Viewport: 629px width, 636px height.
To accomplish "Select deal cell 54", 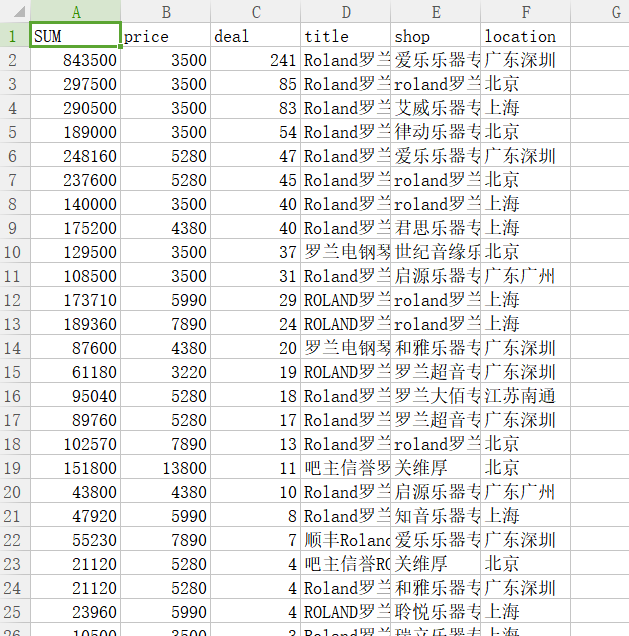I will coord(255,131).
